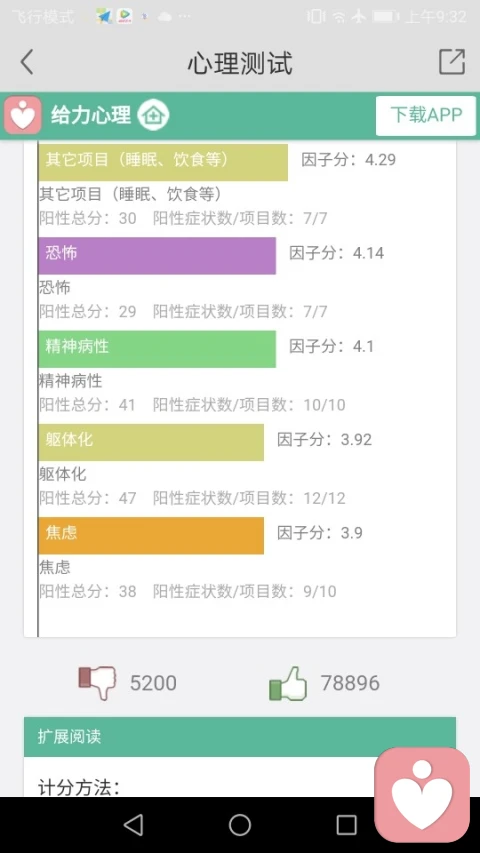This screenshot has height=853, width=480.
Task: Tap the Android back navigation triangle
Action: (x=133, y=825)
